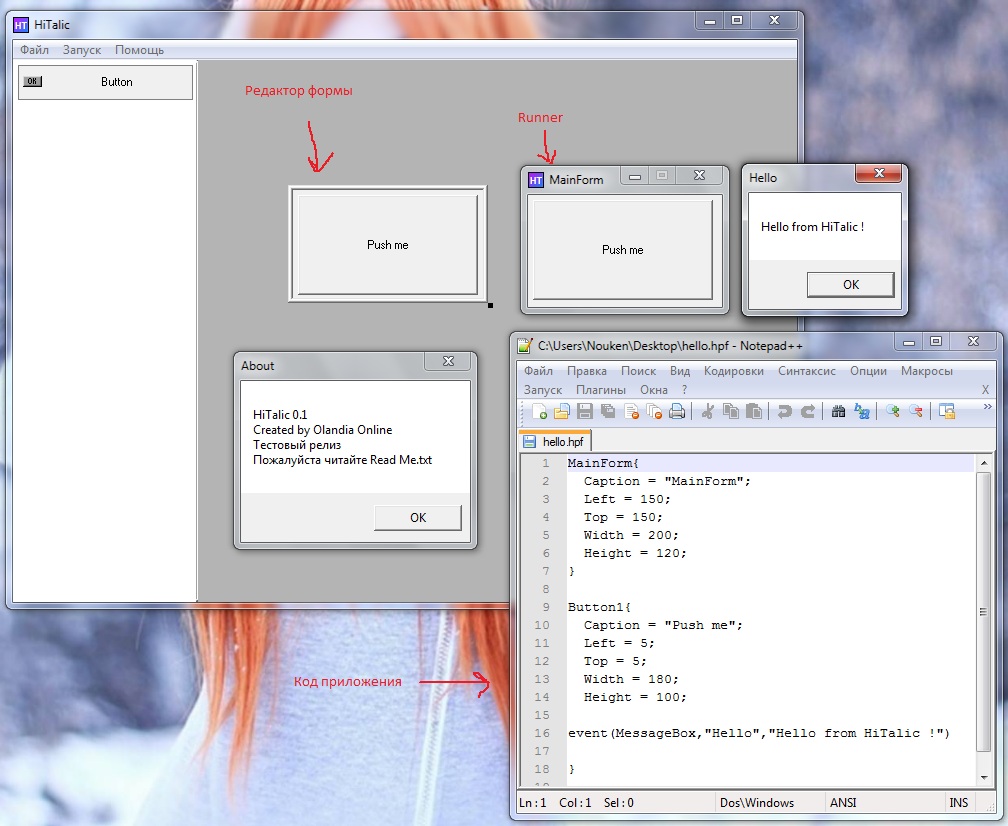Click the Cut scissors icon
Viewport: 1008px width, 826px height.
tap(708, 412)
